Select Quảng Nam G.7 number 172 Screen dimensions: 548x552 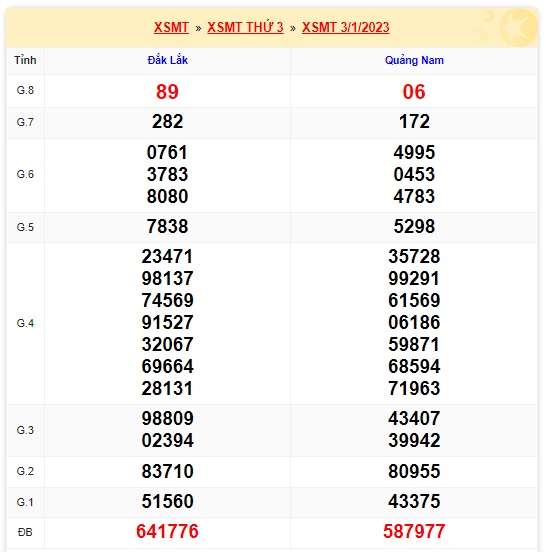414,121
